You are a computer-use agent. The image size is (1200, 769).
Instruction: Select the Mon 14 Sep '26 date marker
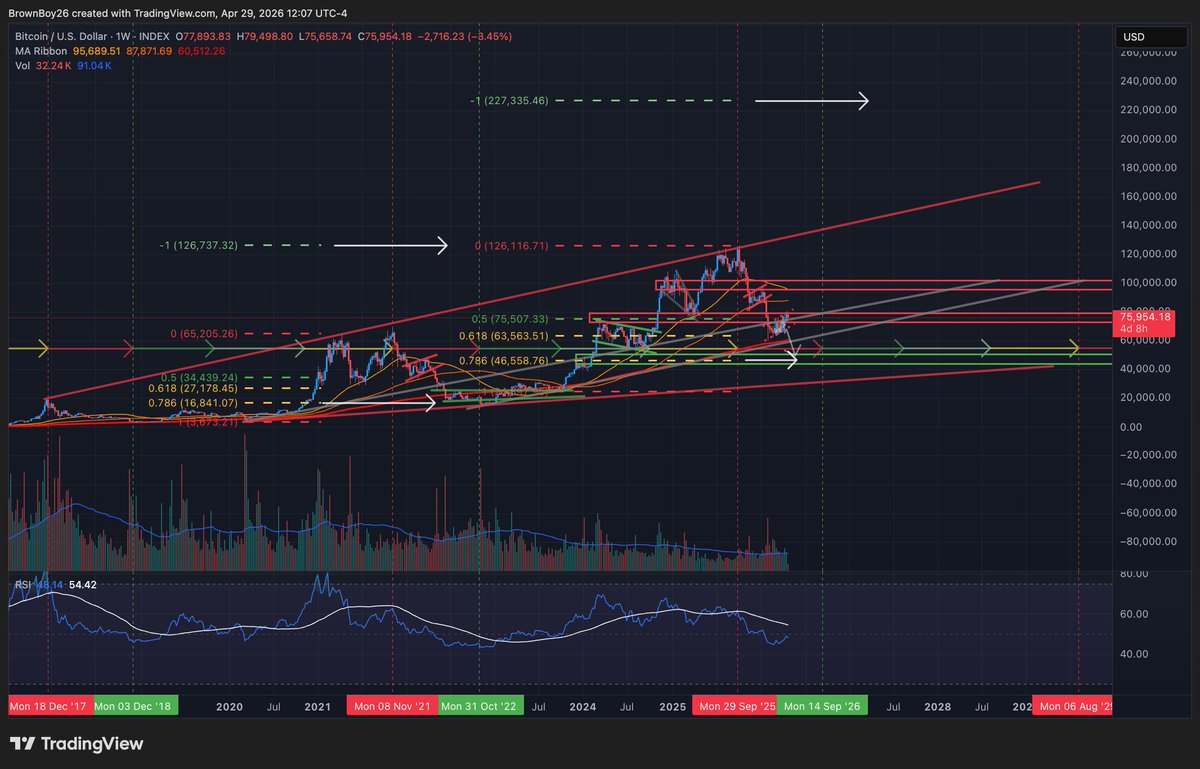click(822, 706)
